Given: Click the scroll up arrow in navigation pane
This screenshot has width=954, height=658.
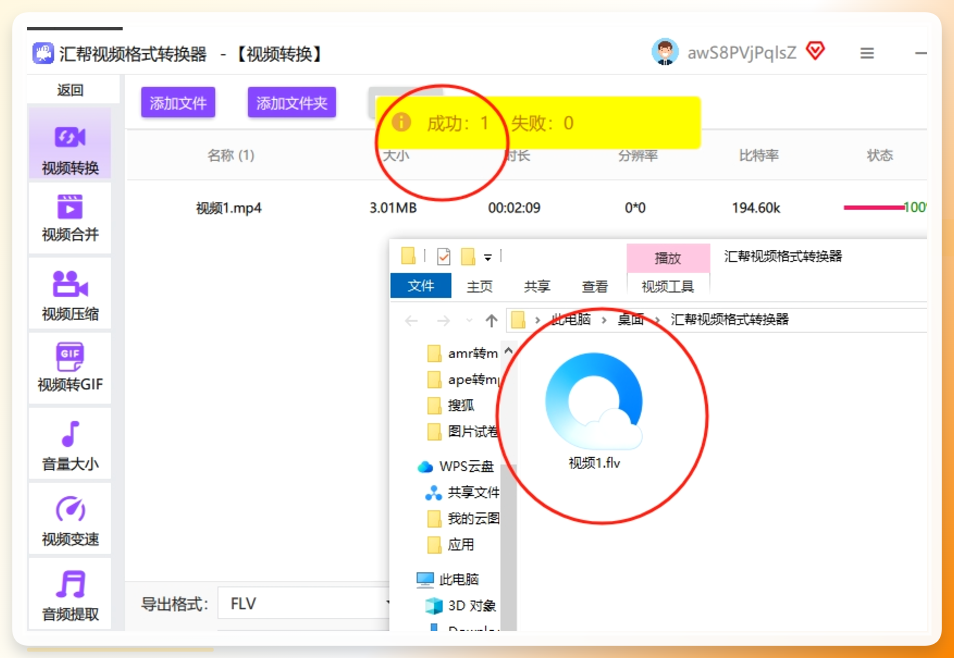Looking at the screenshot, I should point(509,351).
